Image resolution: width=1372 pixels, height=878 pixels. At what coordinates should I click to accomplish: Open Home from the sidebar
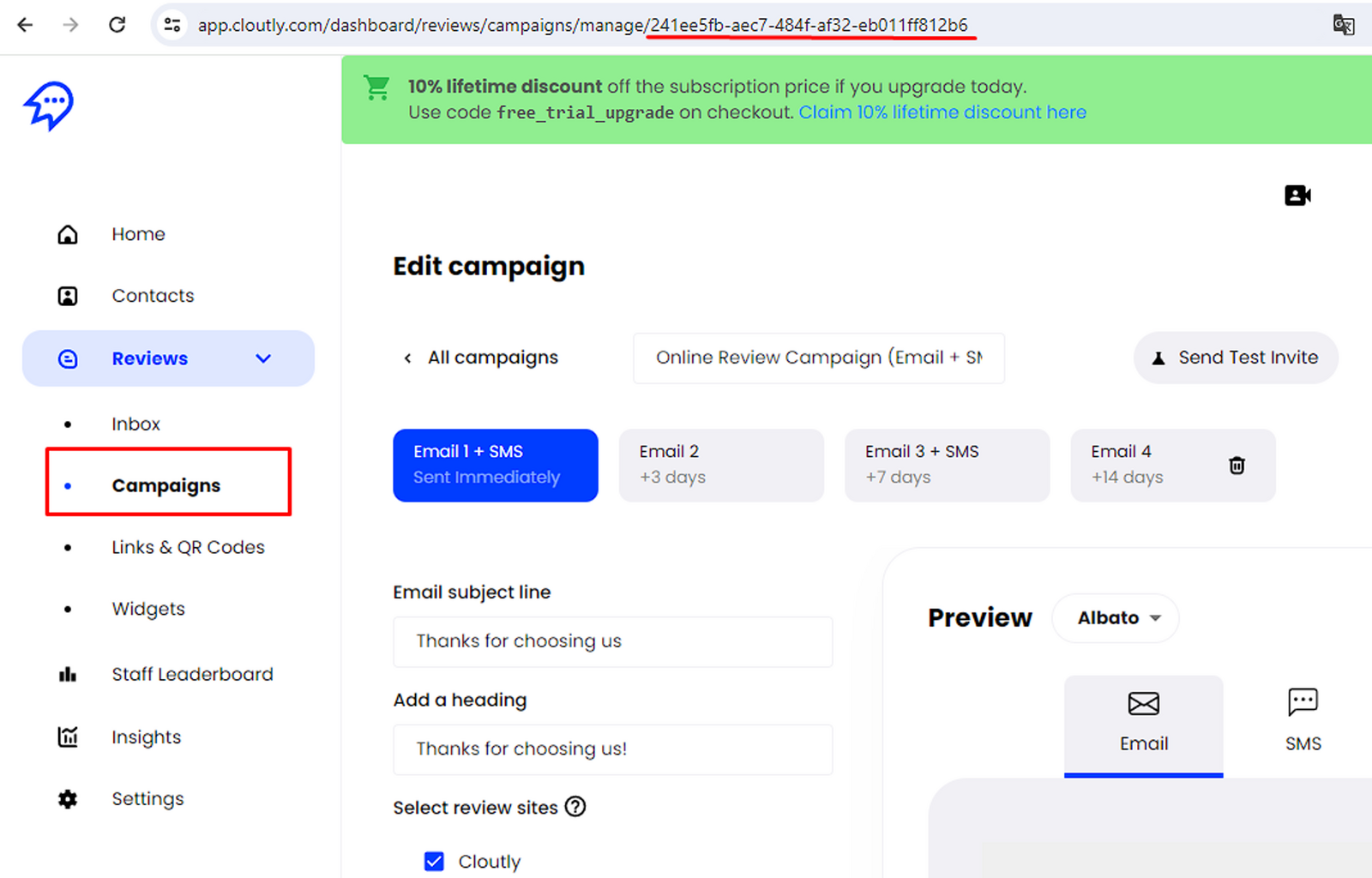click(x=138, y=234)
